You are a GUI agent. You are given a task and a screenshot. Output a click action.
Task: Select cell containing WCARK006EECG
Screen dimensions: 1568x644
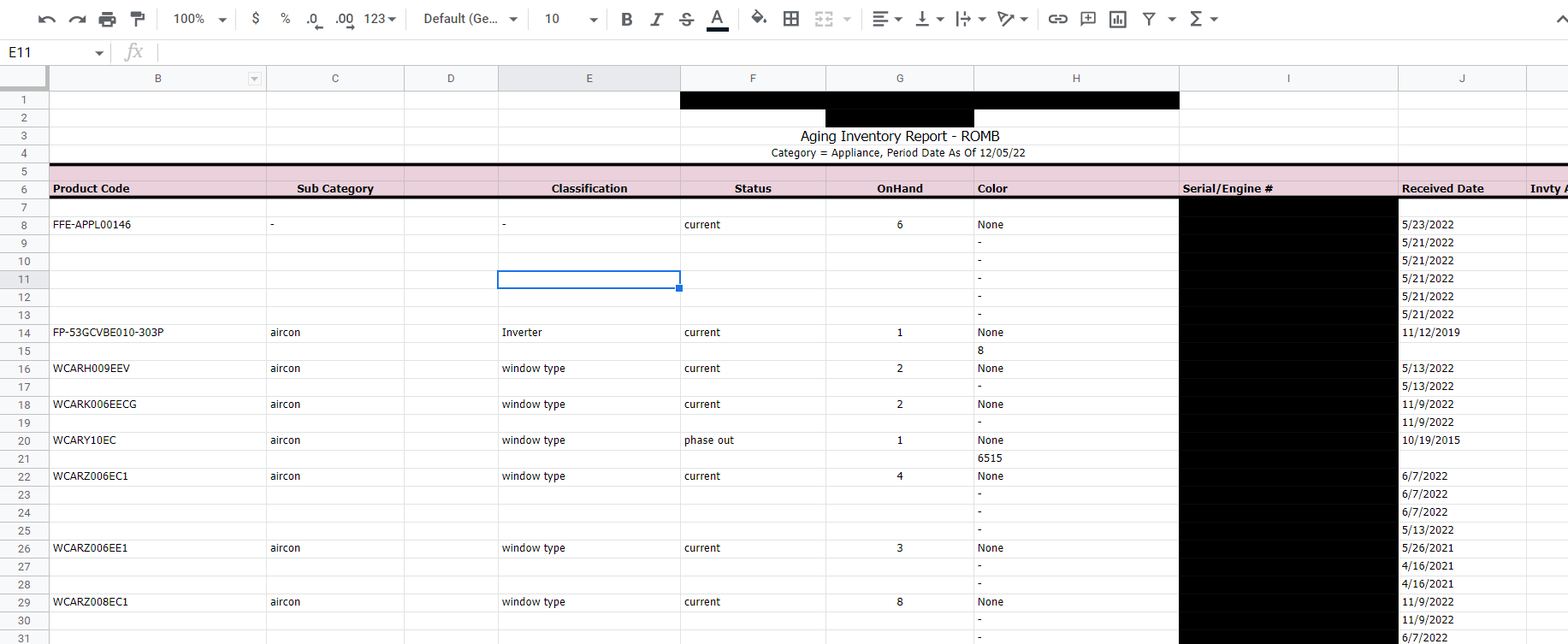(157, 405)
